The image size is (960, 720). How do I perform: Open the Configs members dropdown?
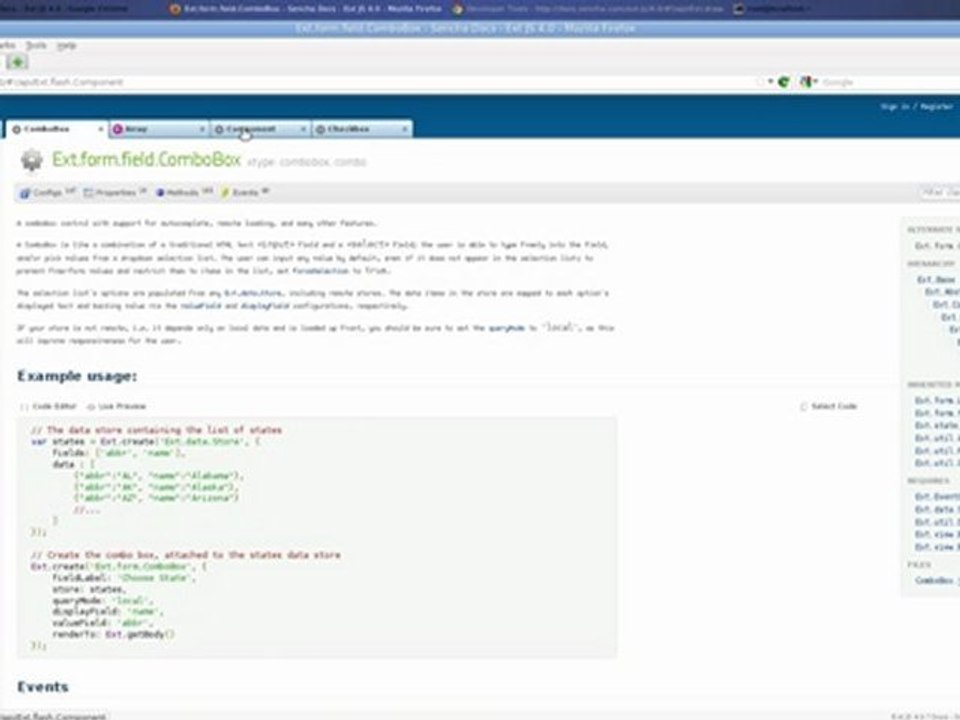47,193
